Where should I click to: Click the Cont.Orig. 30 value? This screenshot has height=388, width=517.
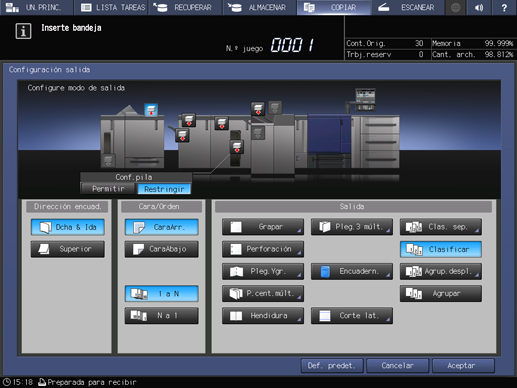click(419, 43)
